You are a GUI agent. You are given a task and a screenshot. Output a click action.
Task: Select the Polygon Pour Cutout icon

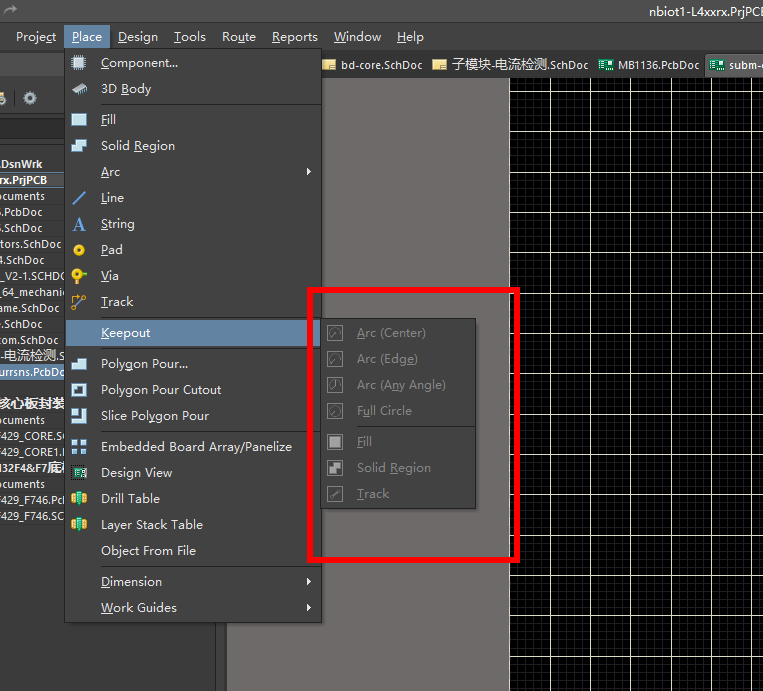tap(79, 390)
